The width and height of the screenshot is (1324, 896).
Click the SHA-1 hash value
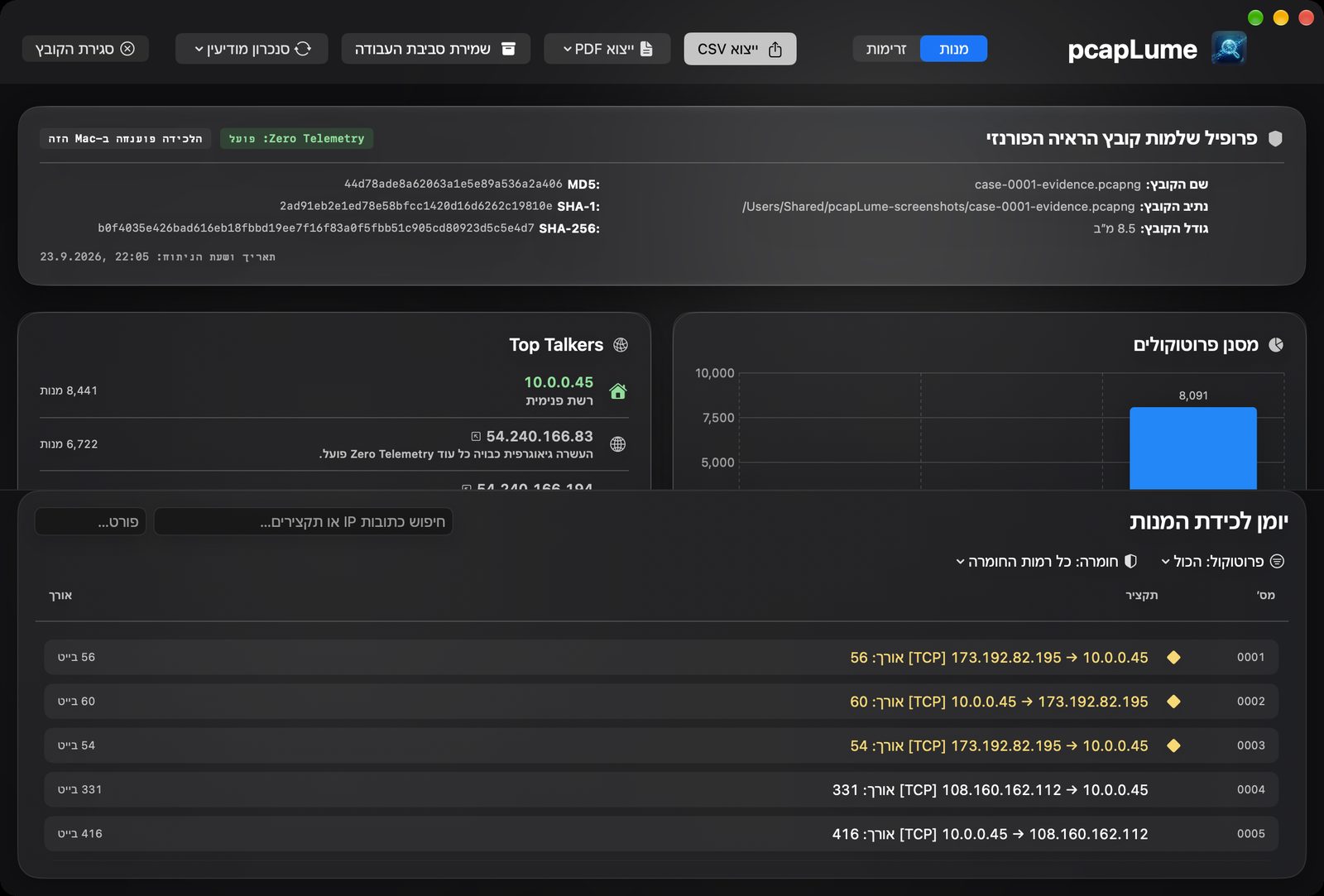tap(416, 206)
